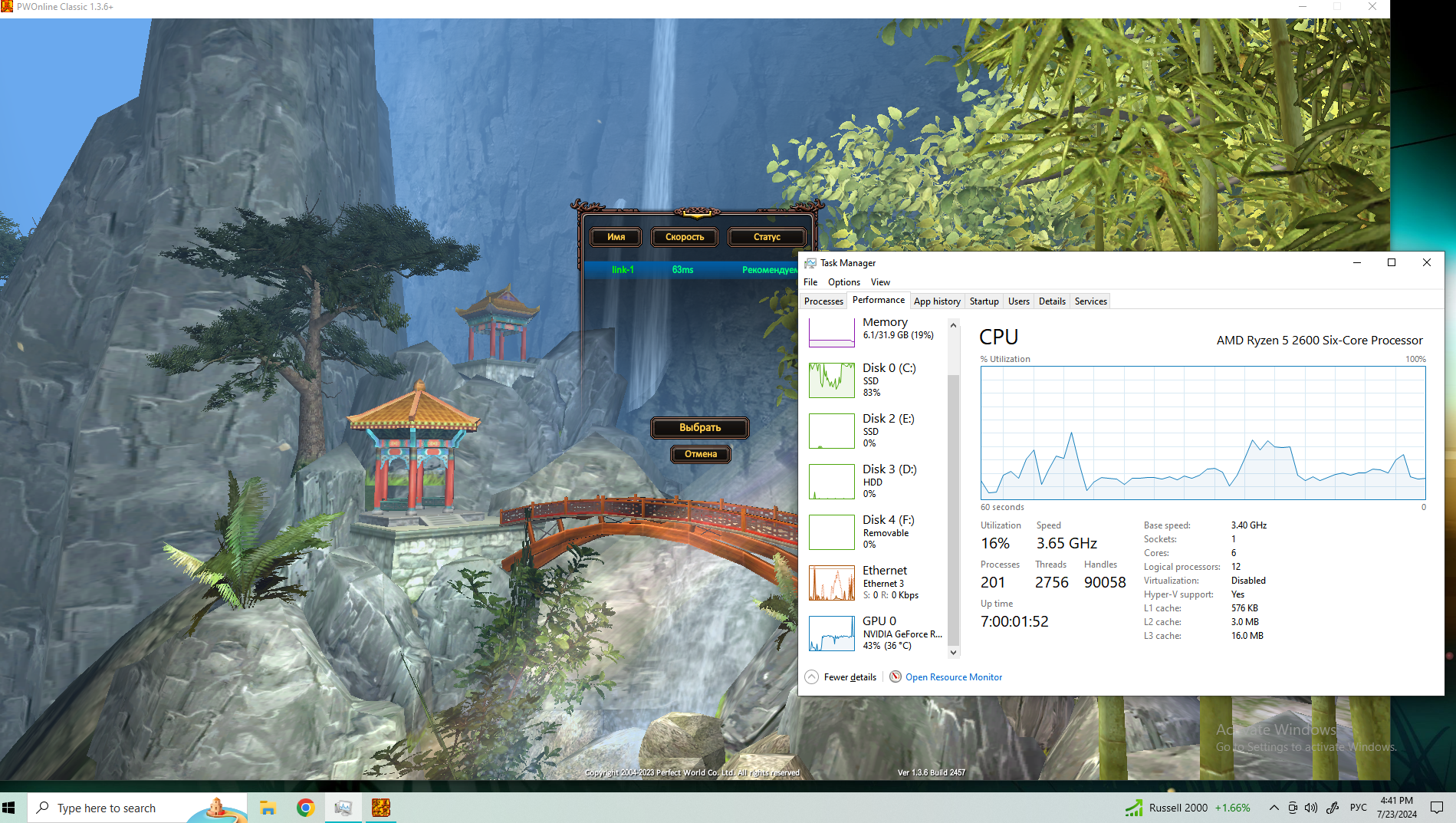This screenshot has width=1456, height=823.
Task: Open File Explorer from the taskbar
Action: (268, 808)
